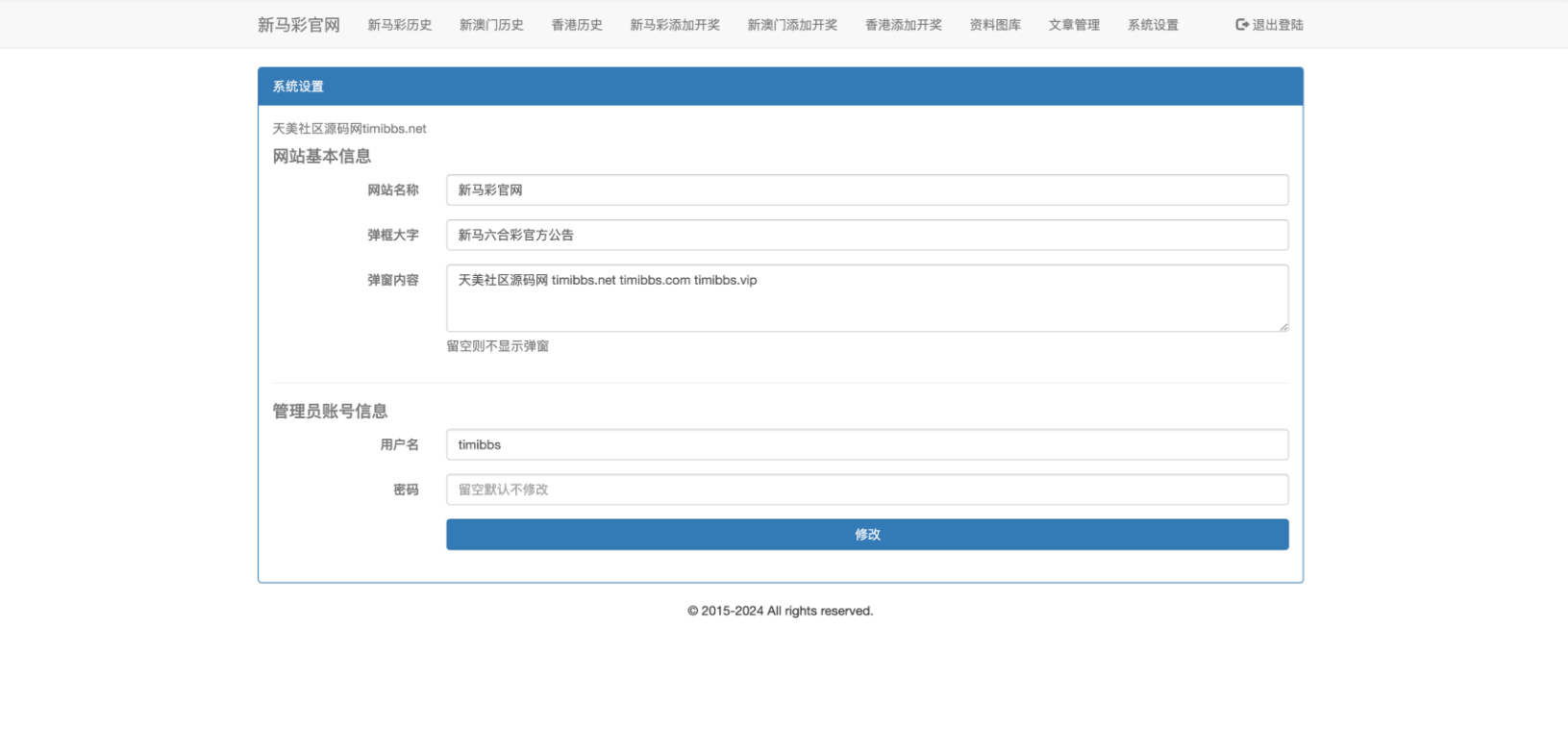
Task: Click the logout icon beside 退出登陆
Action: pos(1242,25)
